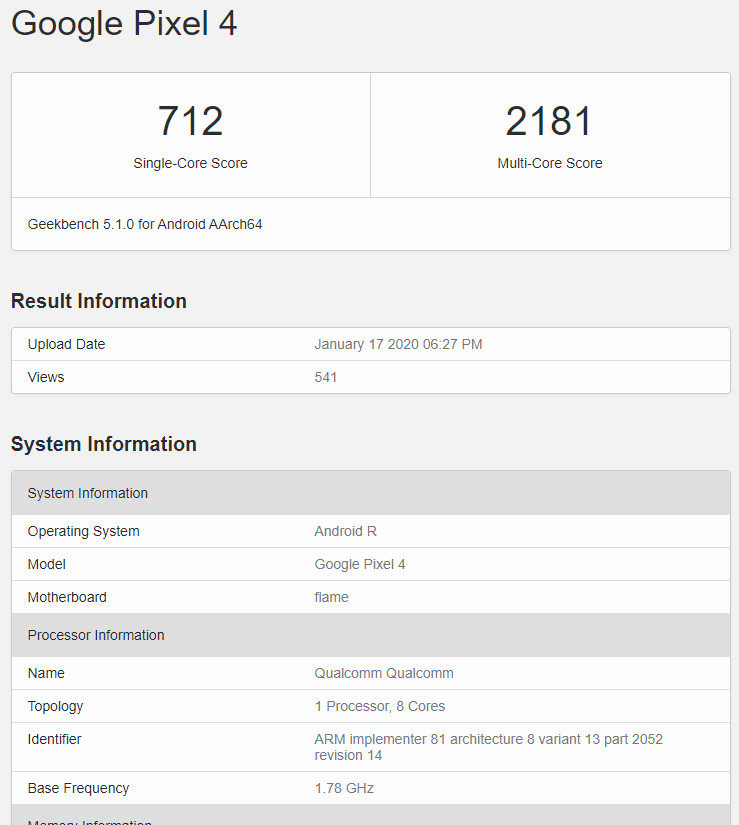Click the Operating System label
739x825 pixels.
pos(84,531)
